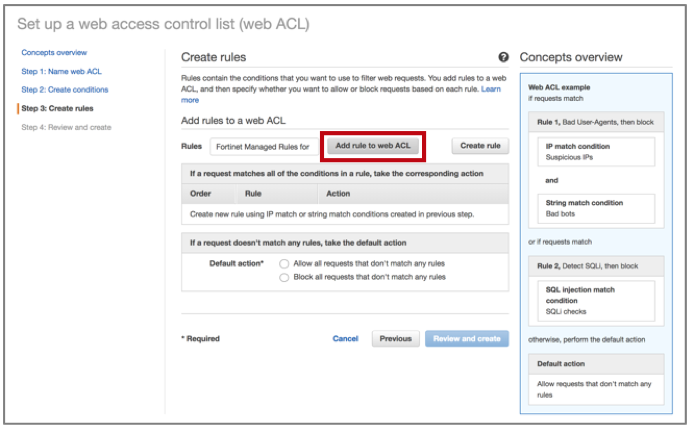Select Allow all requests default action radio
Image resolution: width=693 pixels, height=431 pixels.
(x=285, y=263)
